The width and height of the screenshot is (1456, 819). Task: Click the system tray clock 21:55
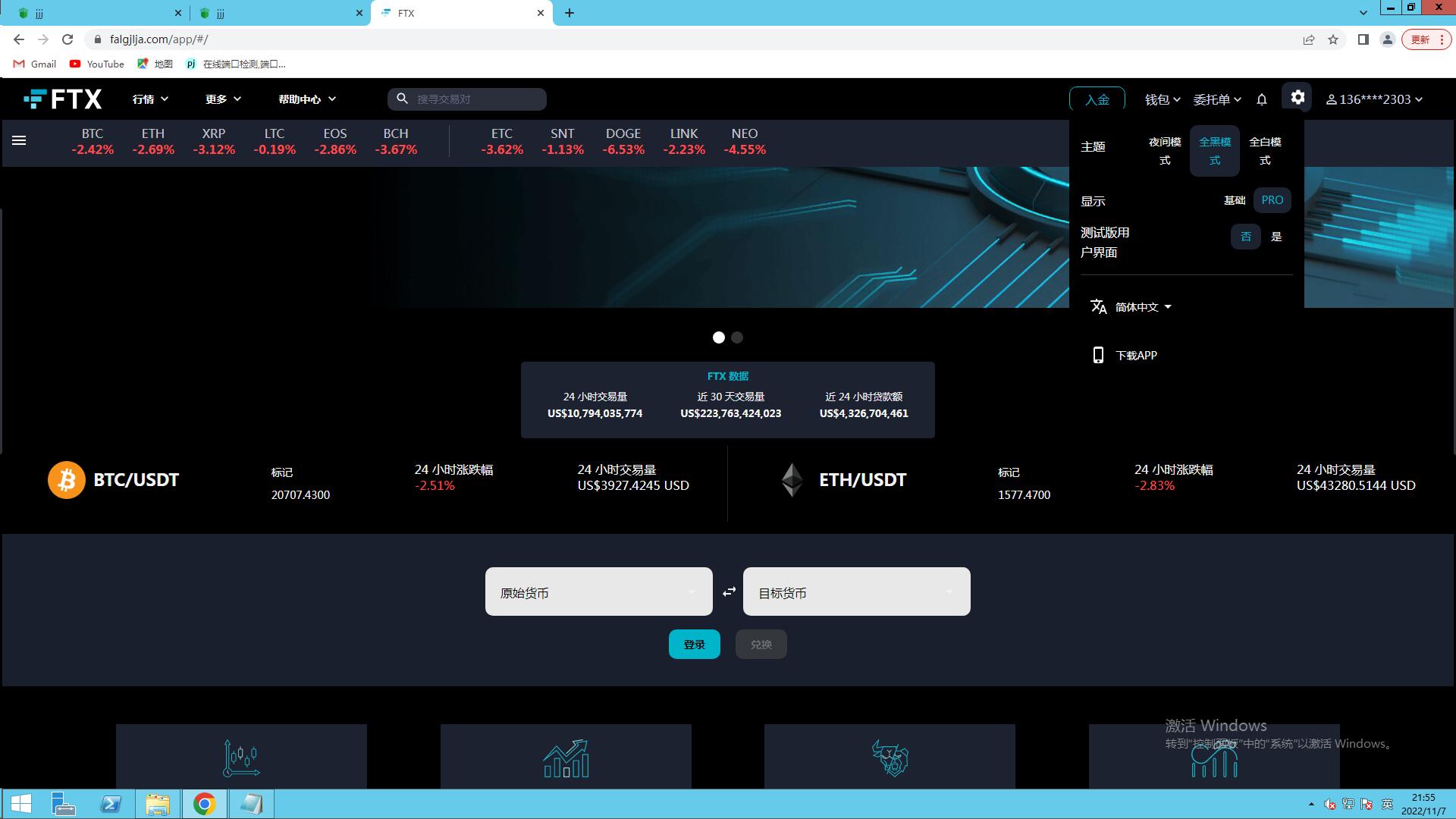[x=1423, y=804]
